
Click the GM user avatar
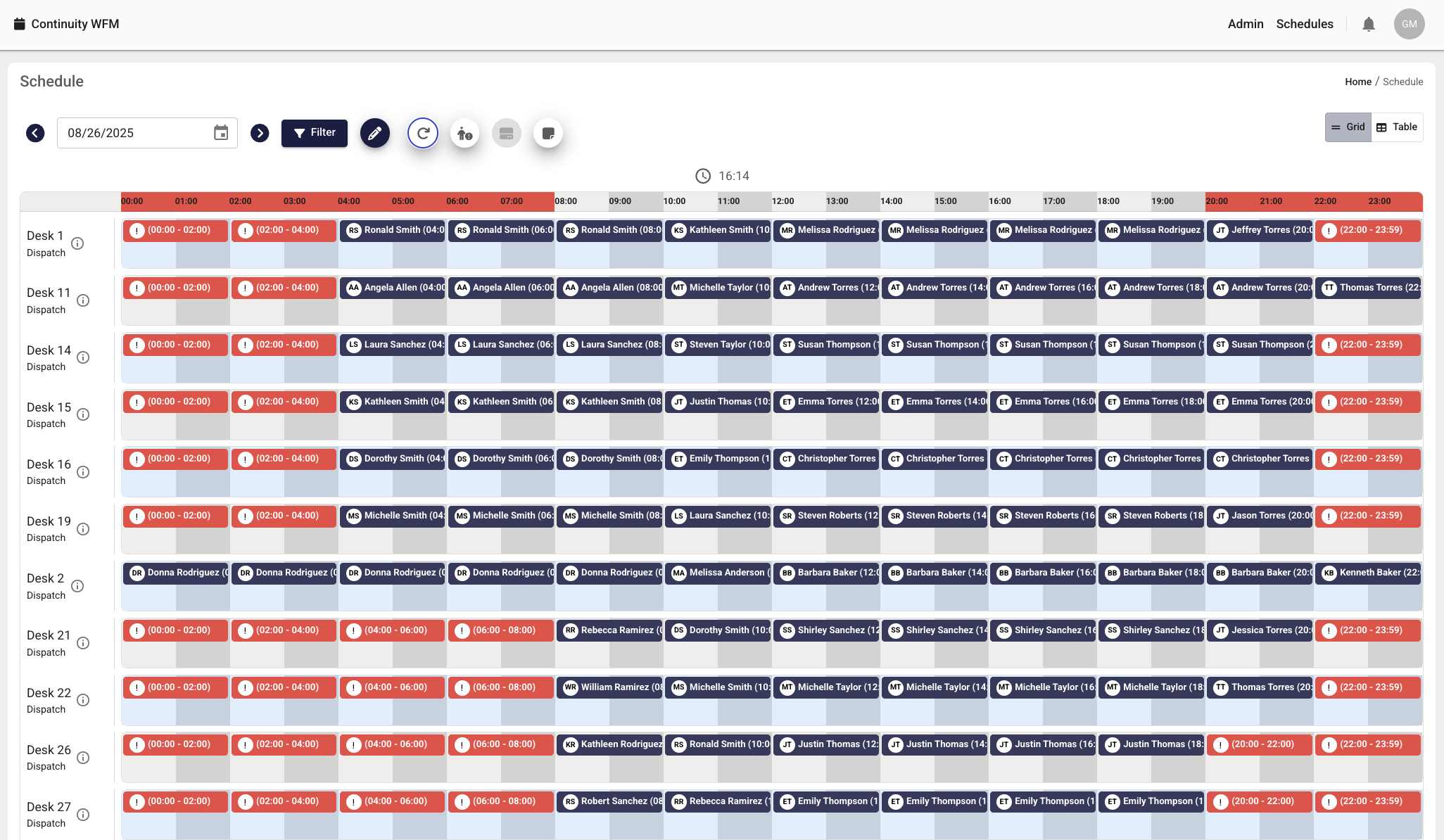click(x=1409, y=24)
